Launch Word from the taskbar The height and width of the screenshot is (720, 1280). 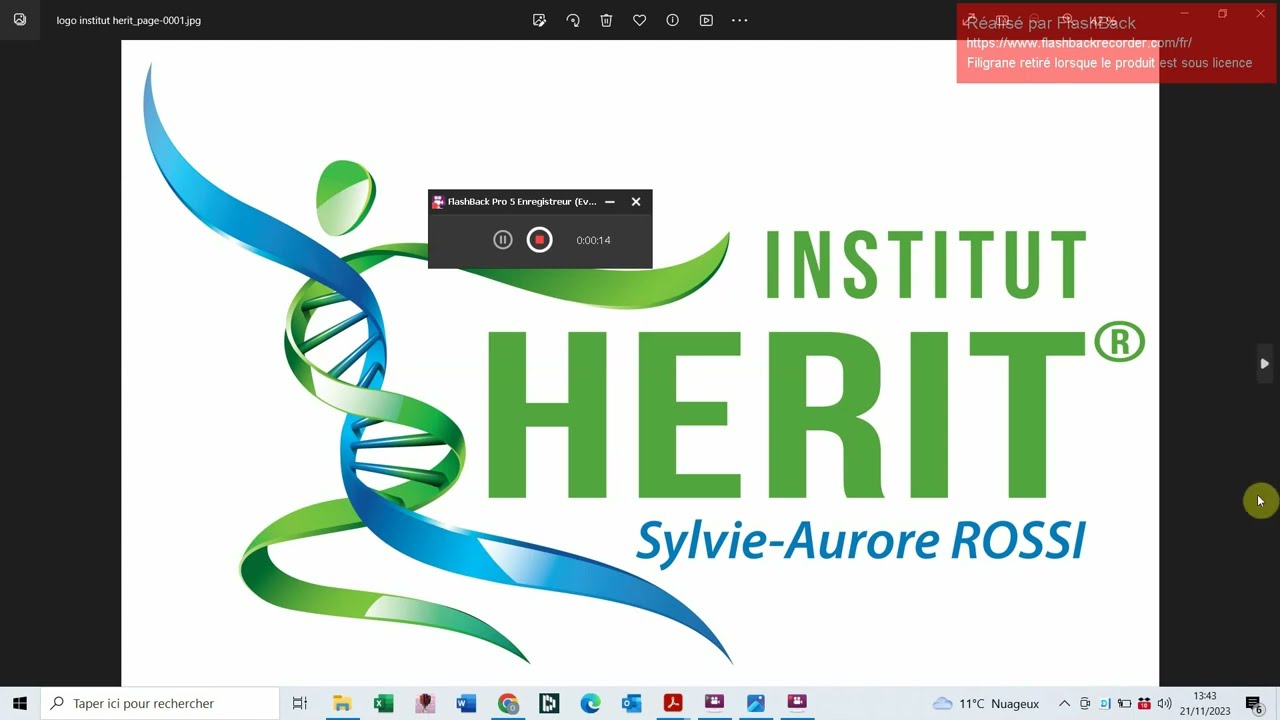466,703
